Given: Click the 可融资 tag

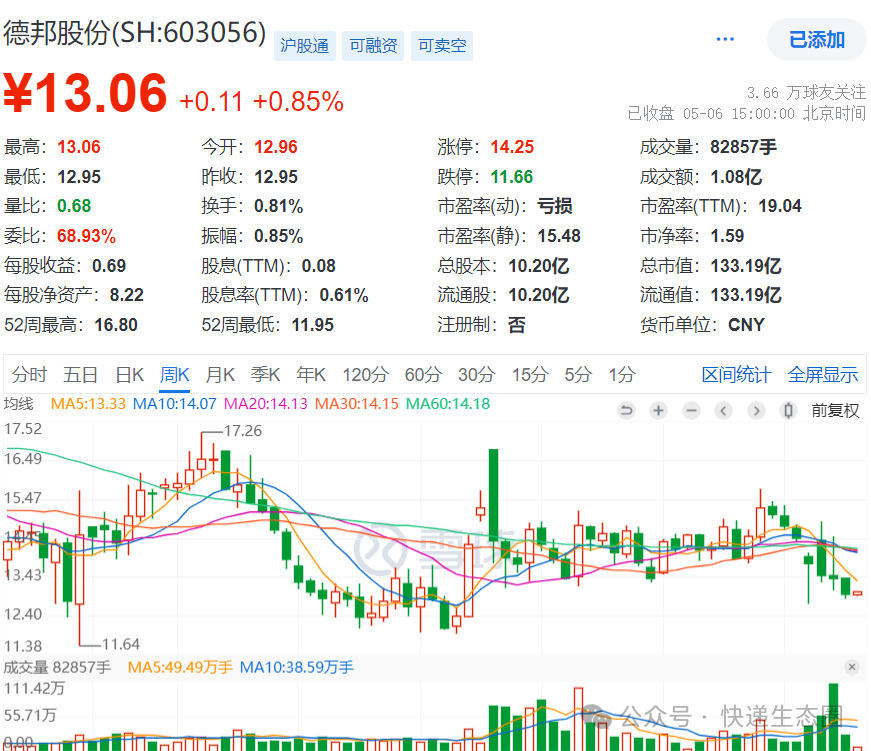Looking at the screenshot, I should pos(373,46).
